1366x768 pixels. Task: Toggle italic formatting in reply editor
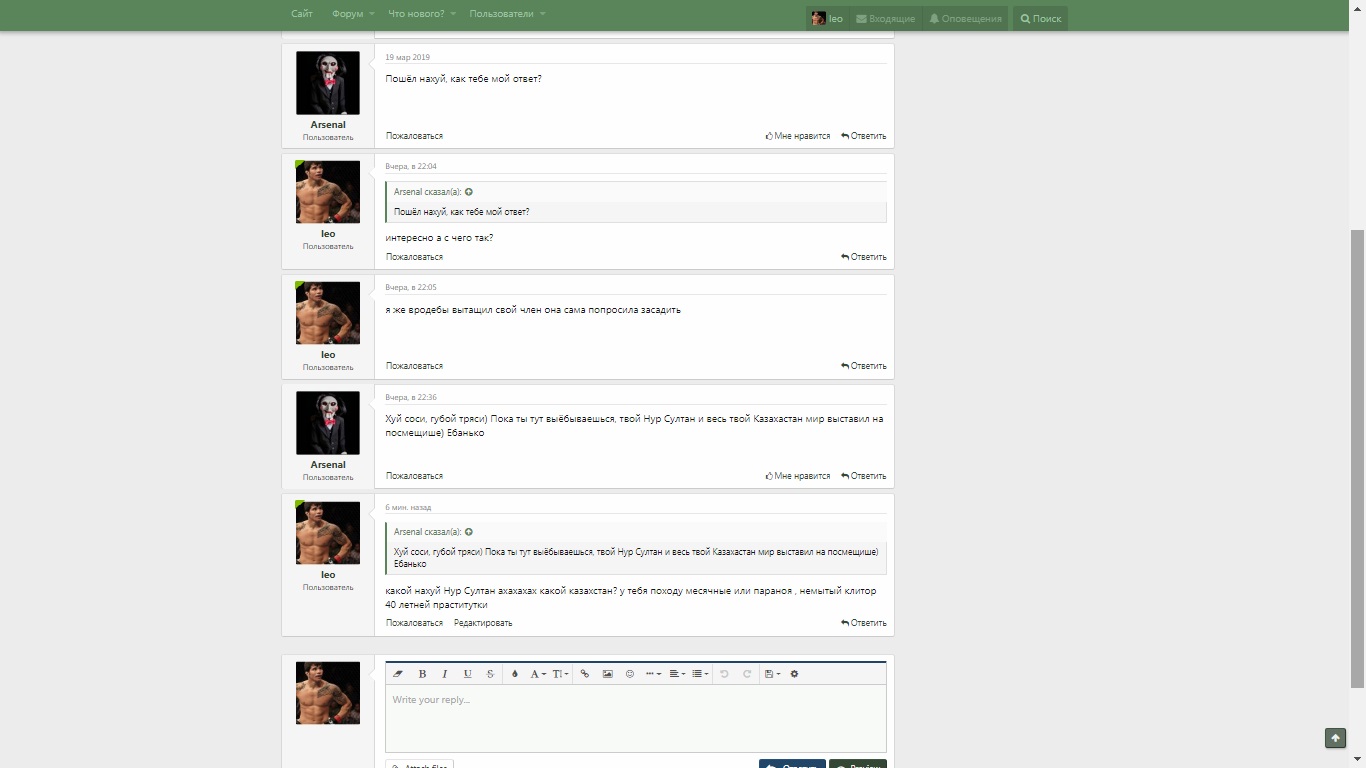click(x=445, y=674)
